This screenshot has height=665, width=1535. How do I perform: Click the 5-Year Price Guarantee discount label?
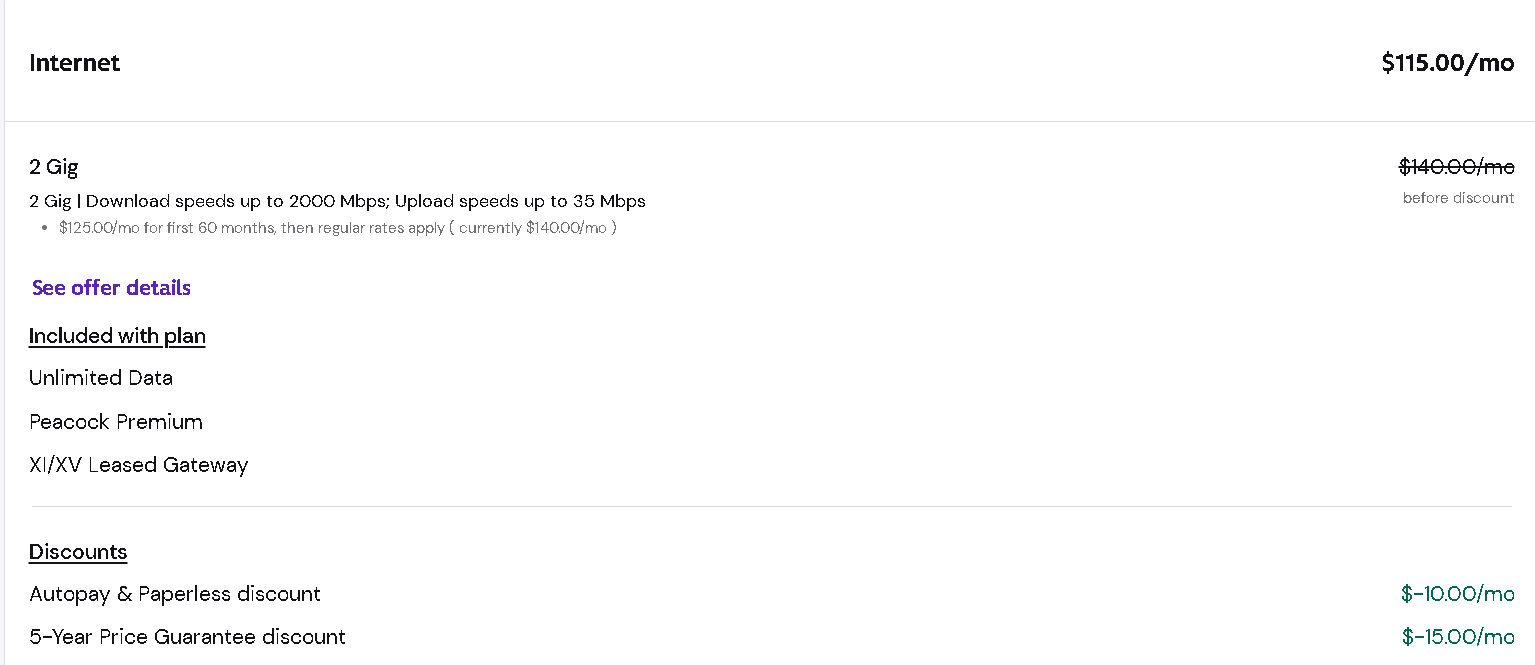[x=187, y=637]
